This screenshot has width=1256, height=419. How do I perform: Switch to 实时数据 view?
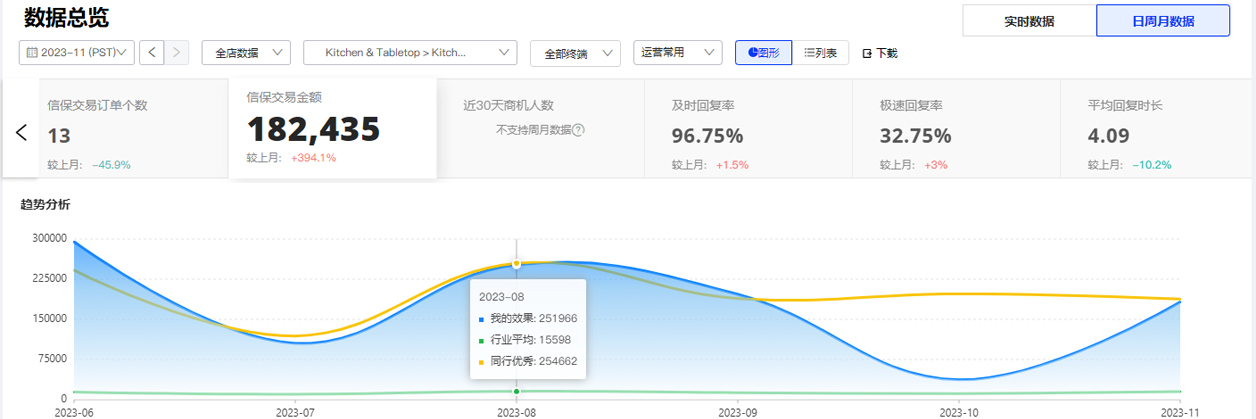point(1029,21)
